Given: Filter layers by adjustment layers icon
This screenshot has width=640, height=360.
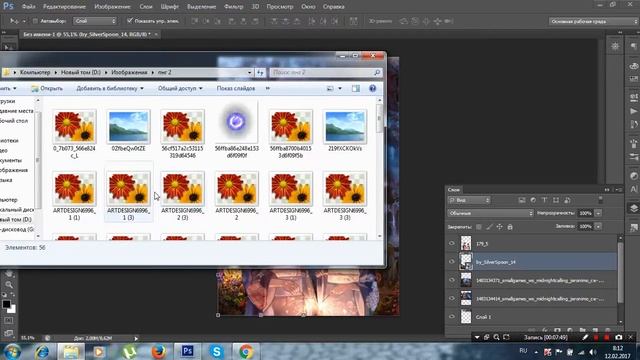Looking at the screenshot, I should tap(533, 200).
